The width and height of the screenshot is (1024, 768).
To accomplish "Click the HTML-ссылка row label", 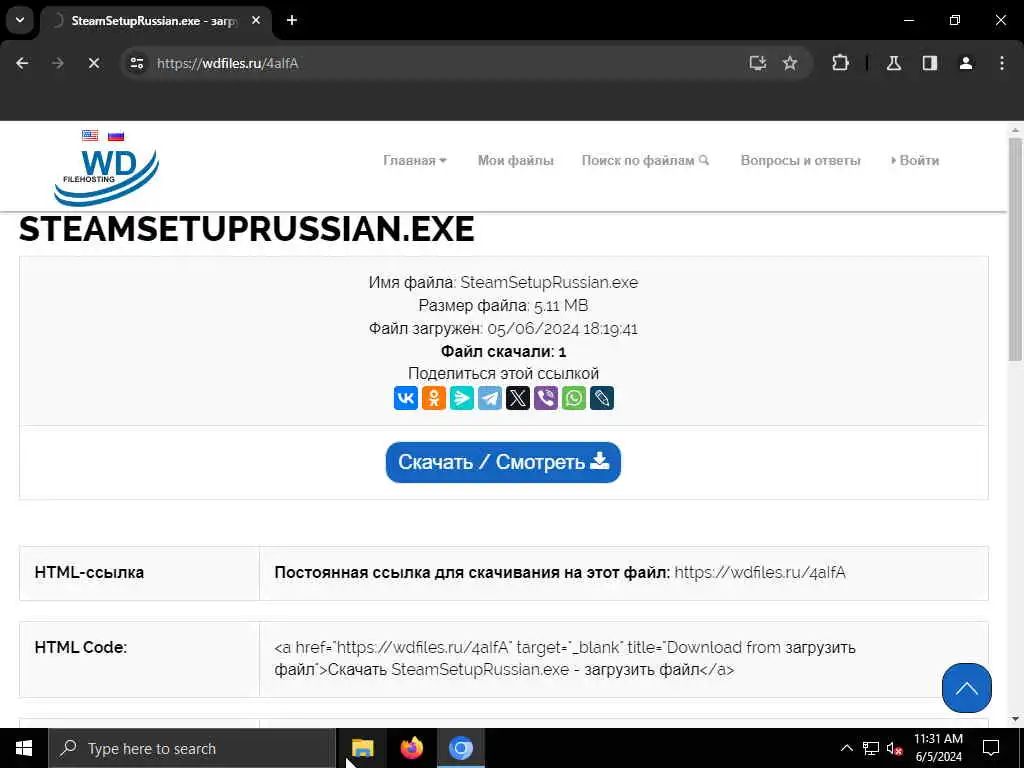I will [89, 573].
